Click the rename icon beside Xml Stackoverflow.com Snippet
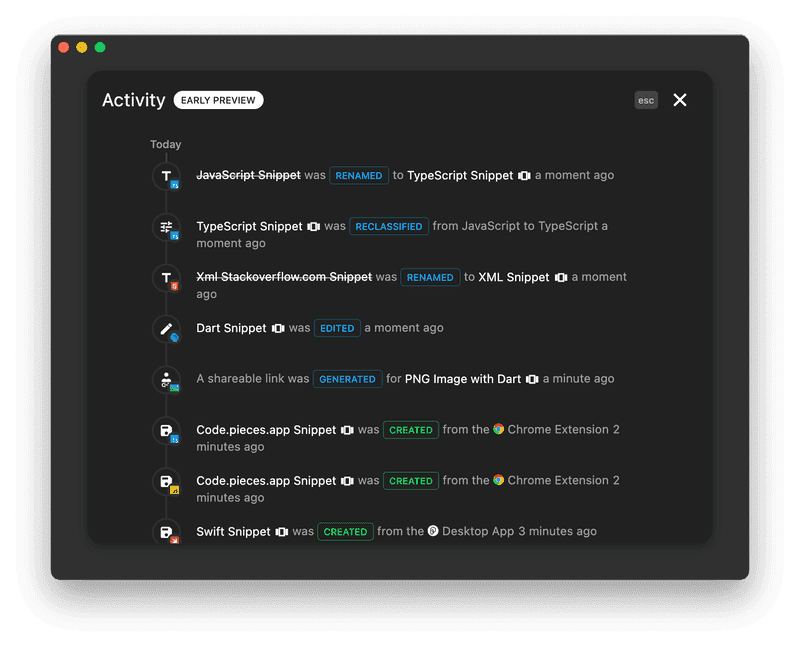The height and width of the screenshot is (647, 800). [x=166, y=277]
